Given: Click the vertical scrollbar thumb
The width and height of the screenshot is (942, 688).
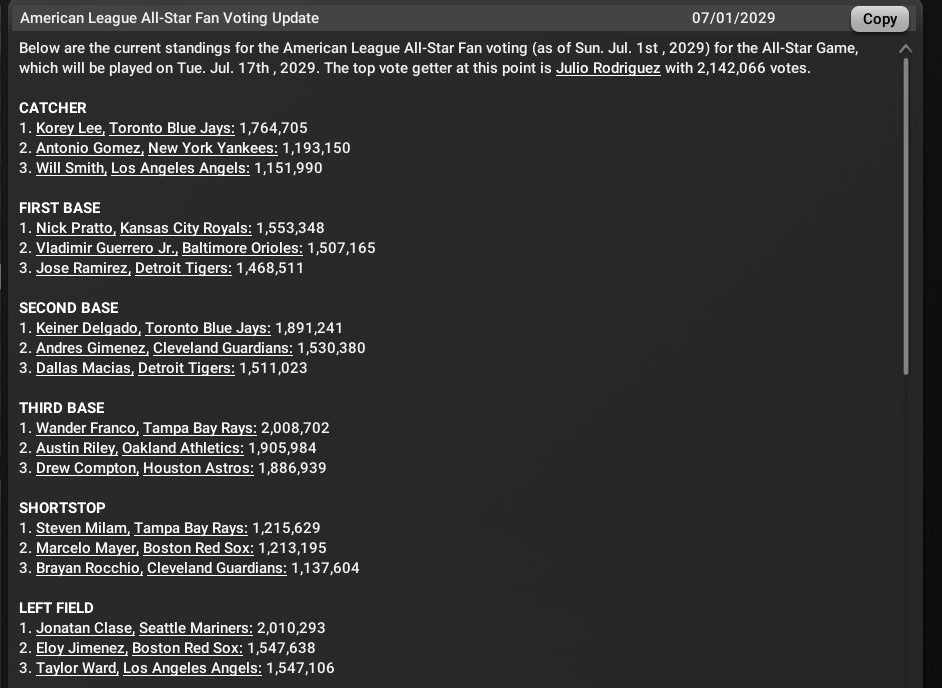Looking at the screenshot, I should tap(906, 216).
